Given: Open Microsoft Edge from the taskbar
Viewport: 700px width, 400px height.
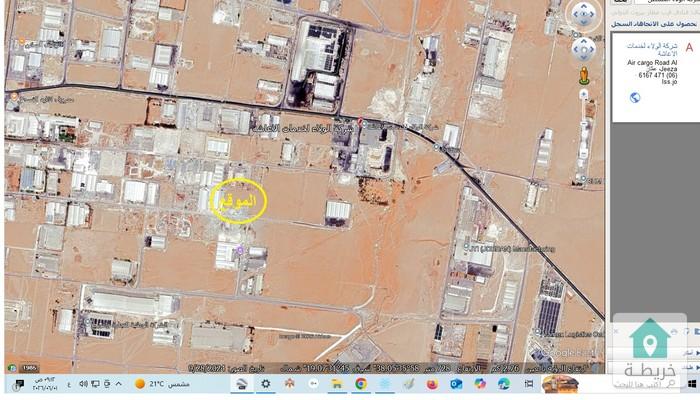Looking at the screenshot, I should pyautogui.click(x=504, y=384).
